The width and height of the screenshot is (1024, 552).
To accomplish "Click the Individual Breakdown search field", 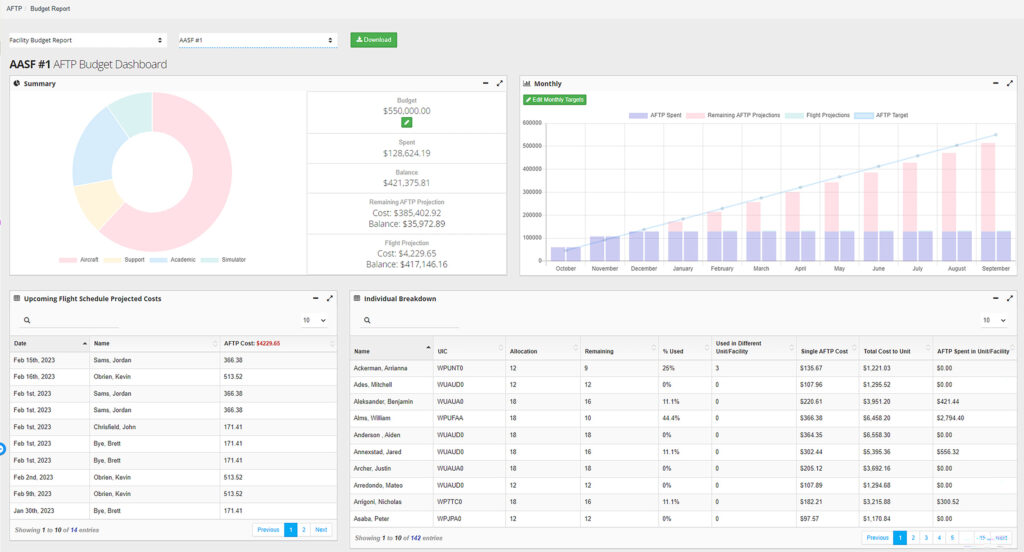I will [410, 320].
